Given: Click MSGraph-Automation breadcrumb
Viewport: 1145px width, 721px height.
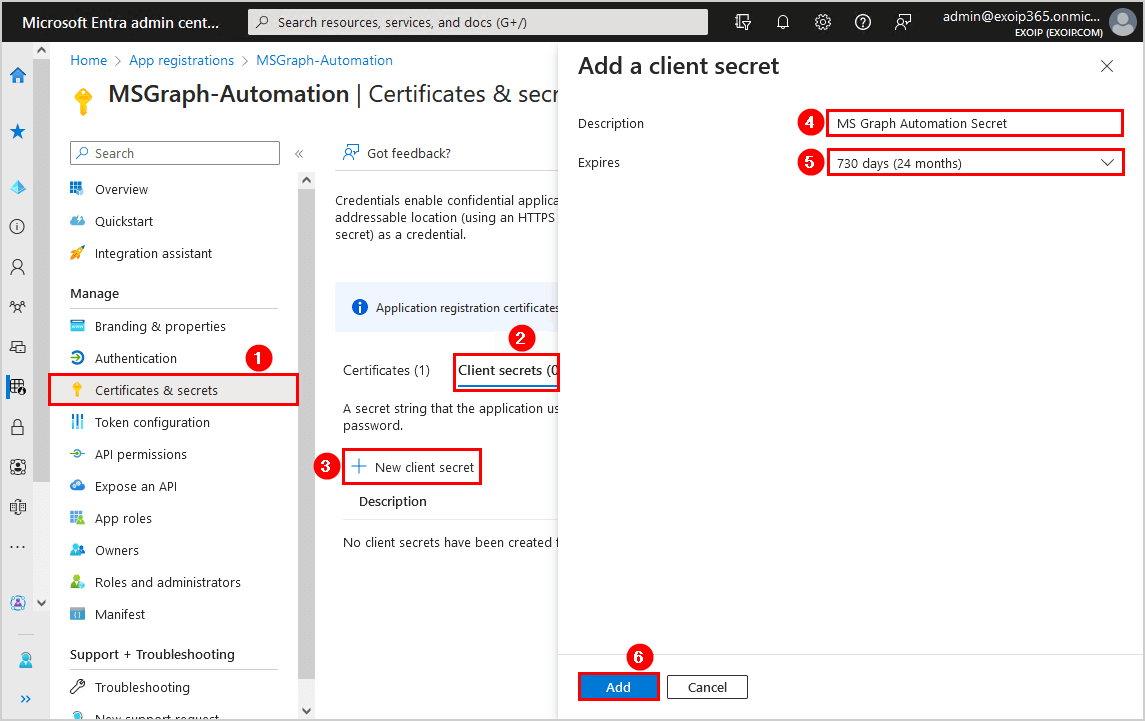Looking at the screenshot, I should tap(324, 61).
